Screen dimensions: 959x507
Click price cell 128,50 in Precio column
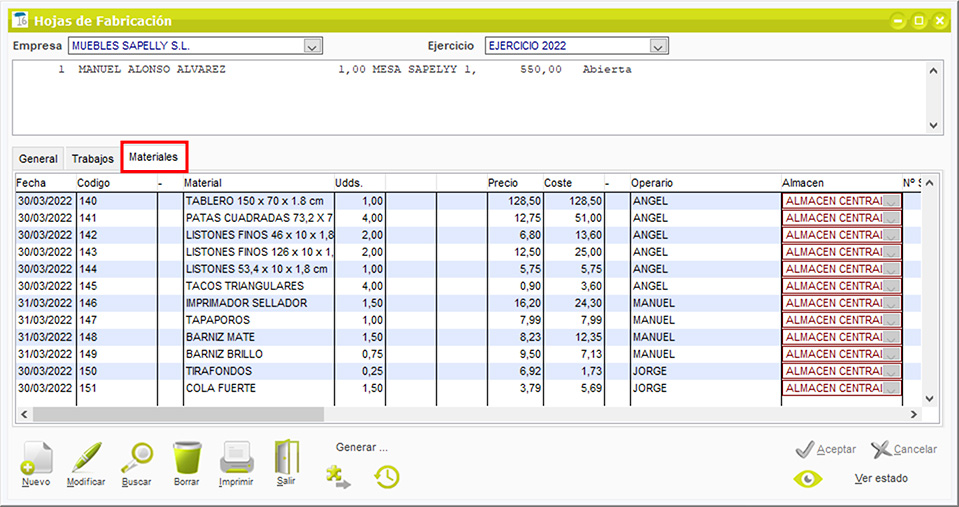tap(516, 201)
